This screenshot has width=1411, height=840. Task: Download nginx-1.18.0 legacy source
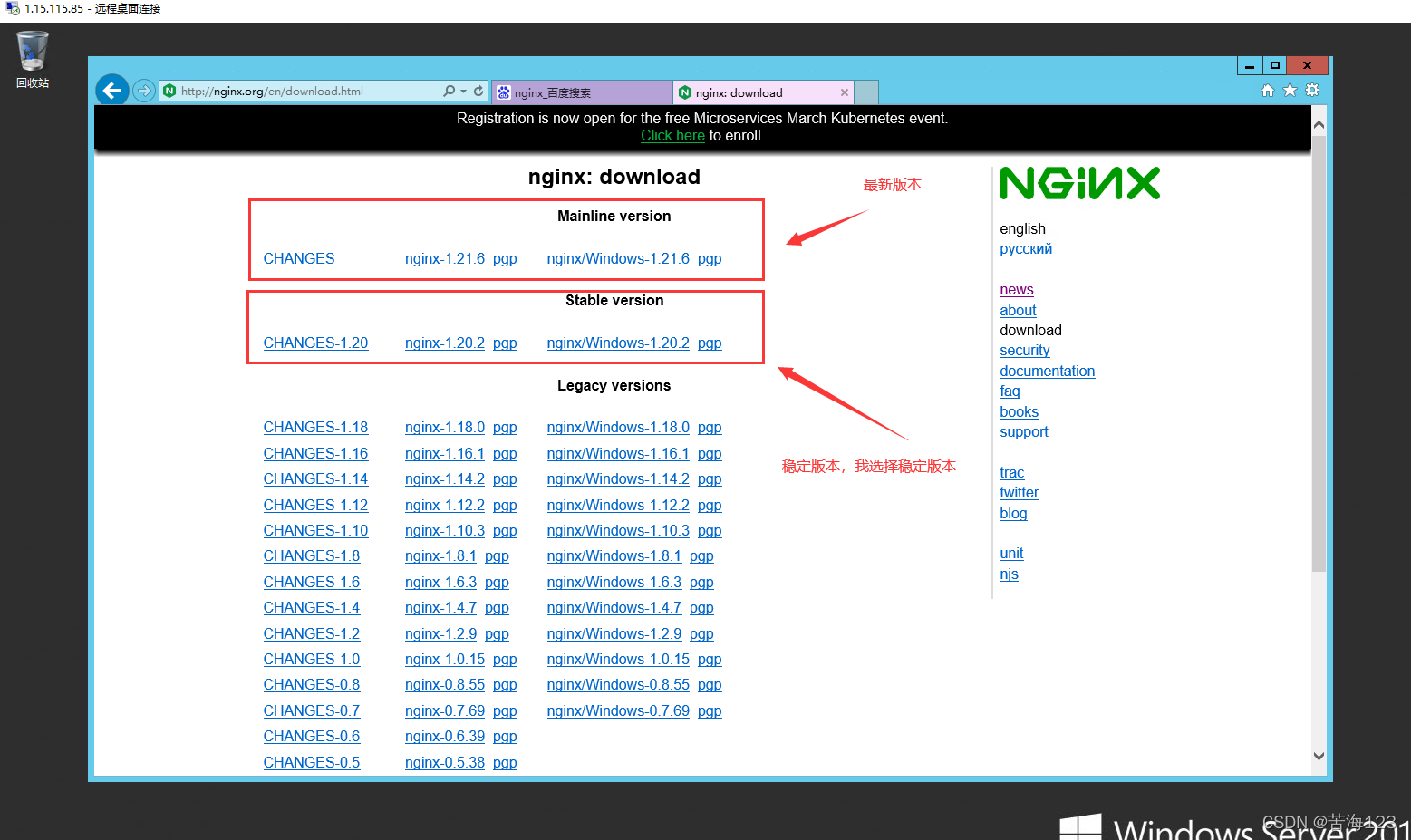pos(445,427)
